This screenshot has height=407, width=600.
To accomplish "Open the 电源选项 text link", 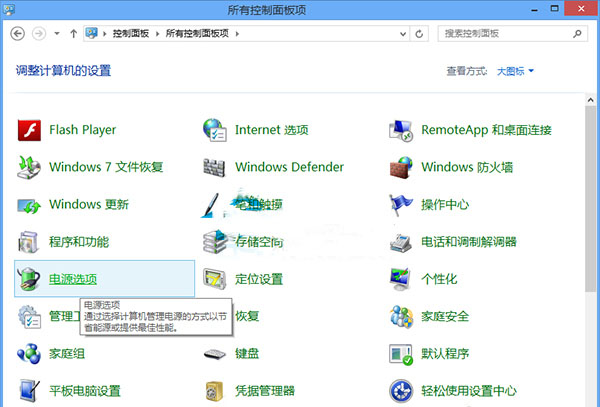I will (73, 279).
